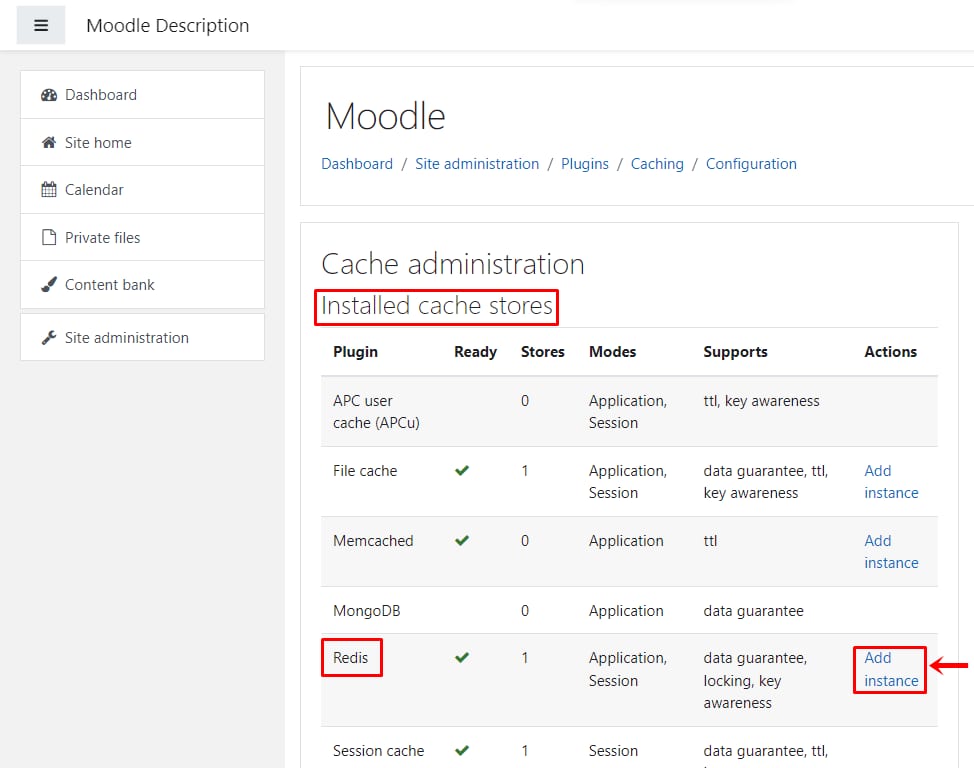Click the green check for Redis

462,657
